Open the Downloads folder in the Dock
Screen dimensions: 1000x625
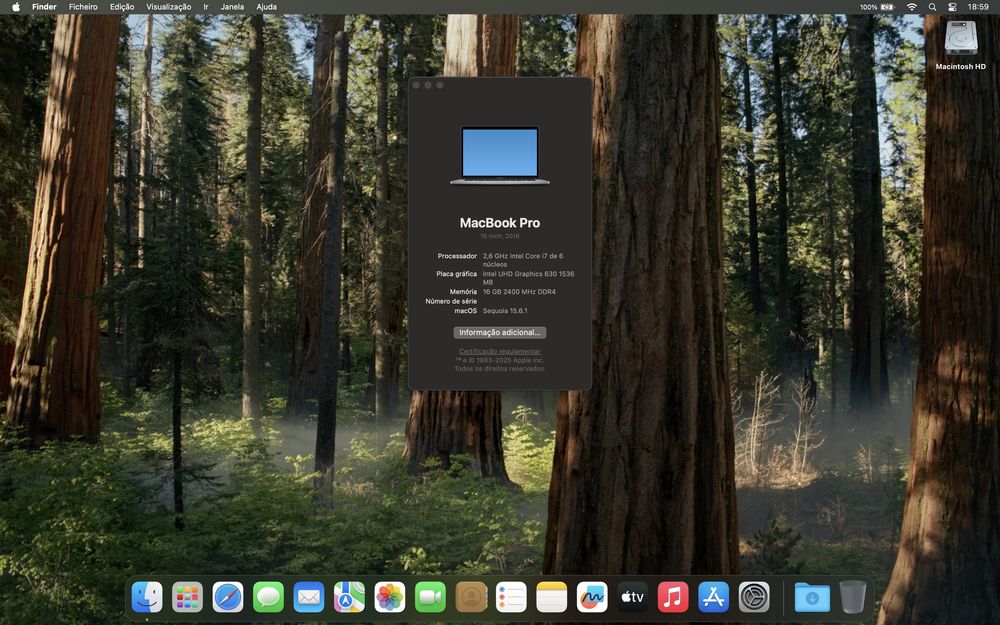click(x=812, y=598)
